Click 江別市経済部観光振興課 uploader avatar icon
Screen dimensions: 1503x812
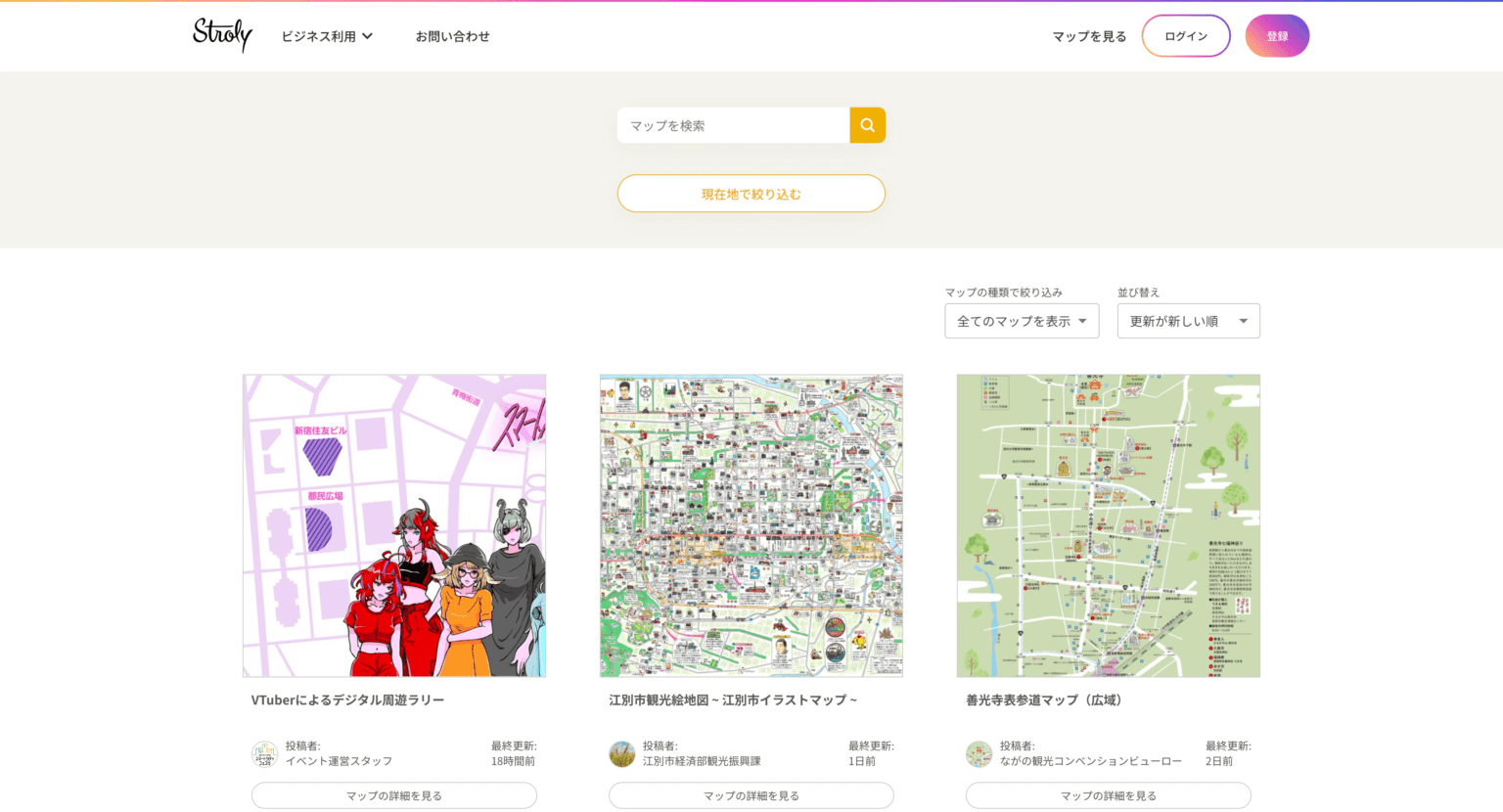click(x=622, y=753)
